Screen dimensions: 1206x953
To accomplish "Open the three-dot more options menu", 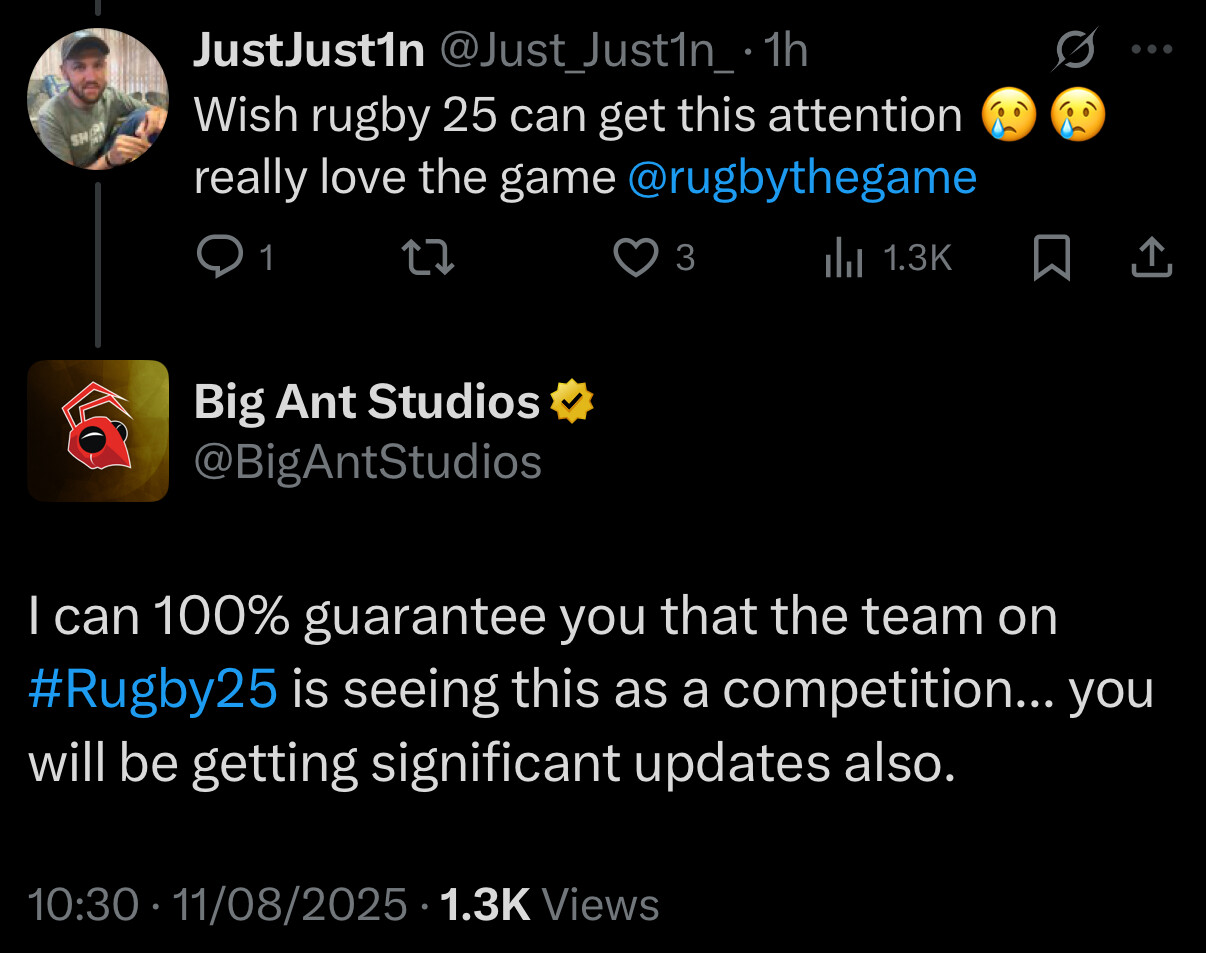I will point(1150,49).
